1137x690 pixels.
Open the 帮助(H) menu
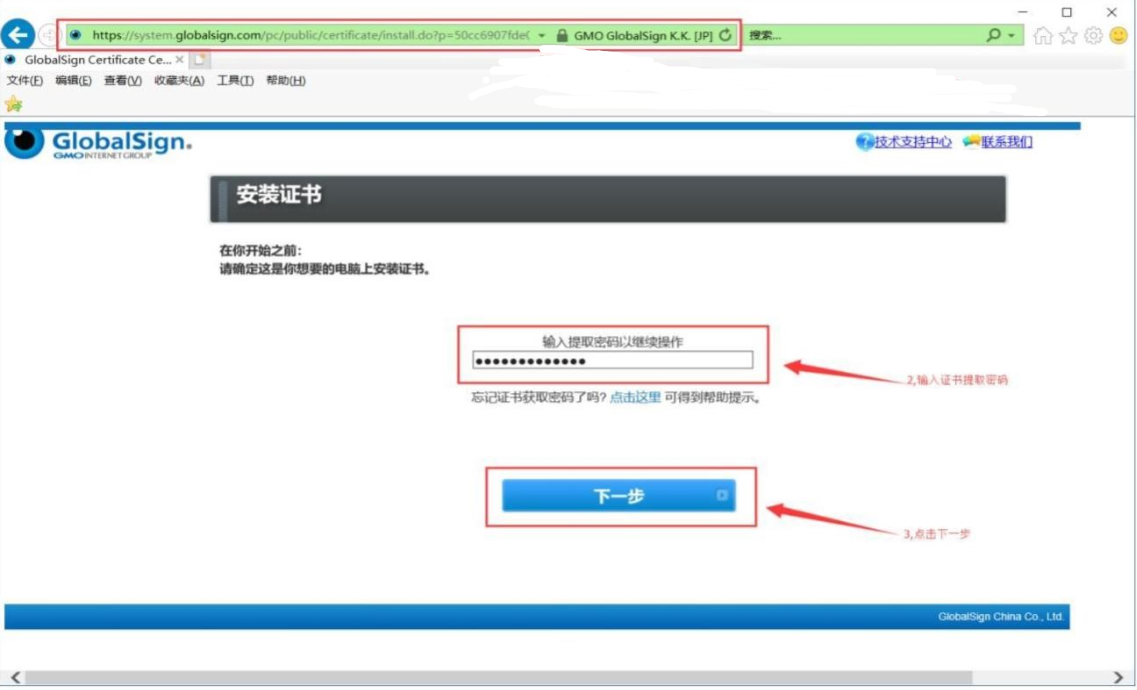point(286,80)
